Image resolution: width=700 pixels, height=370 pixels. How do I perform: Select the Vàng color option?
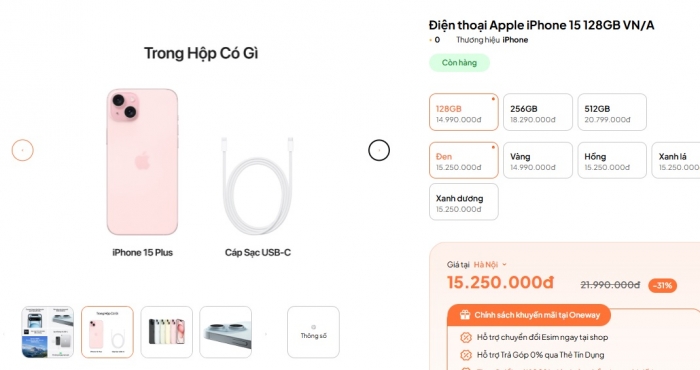point(538,160)
